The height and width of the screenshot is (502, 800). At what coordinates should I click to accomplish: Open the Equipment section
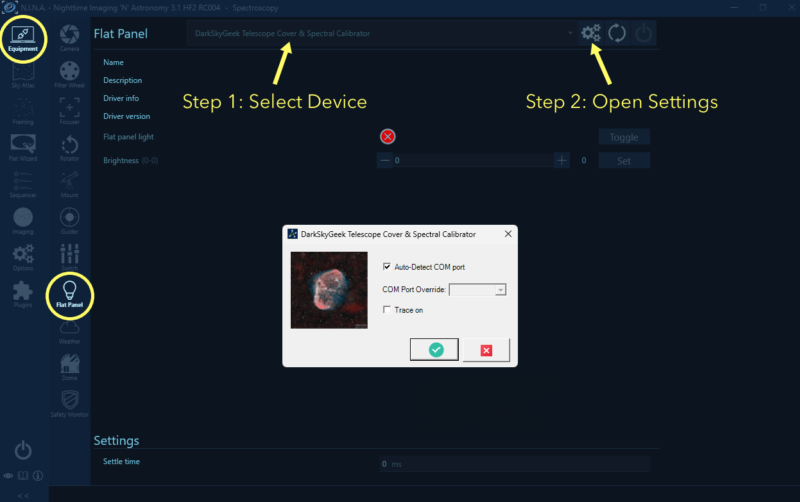tap(23, 39)
